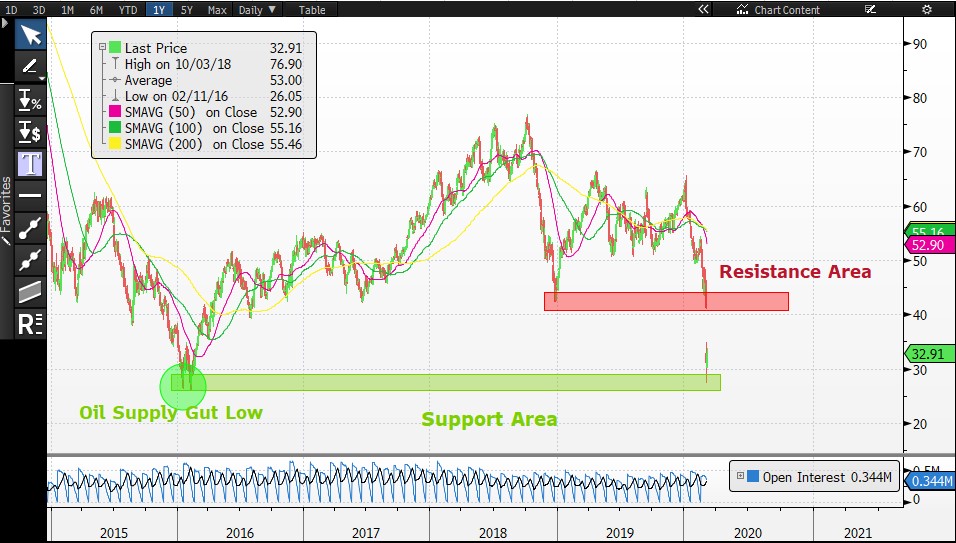Screen dimensions: 956x543
Task: Select the horizontal line tool
Action: pos(30,196)
